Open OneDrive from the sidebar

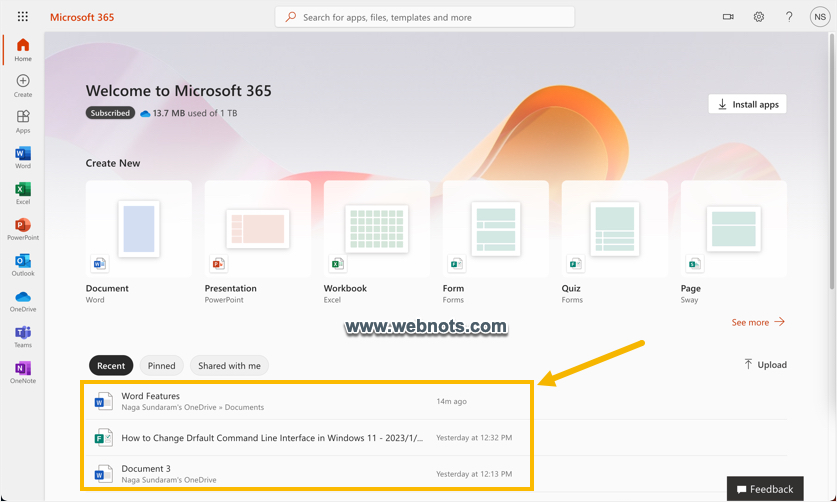point(23,301)
